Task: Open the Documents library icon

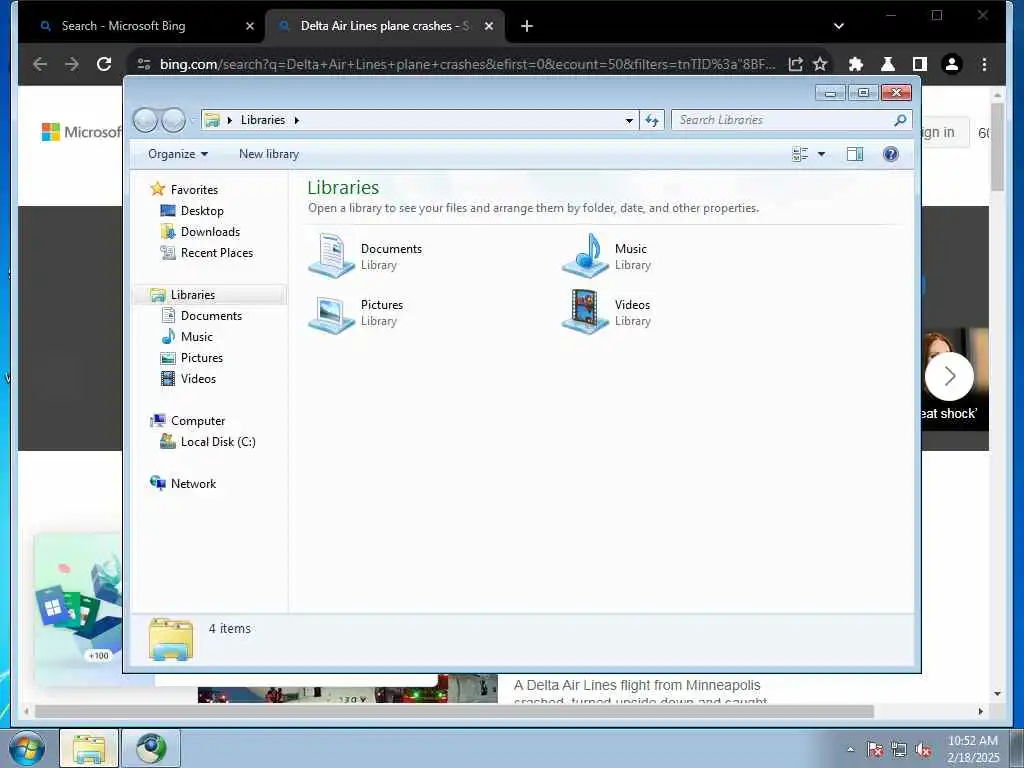Action: coord(331,256)
